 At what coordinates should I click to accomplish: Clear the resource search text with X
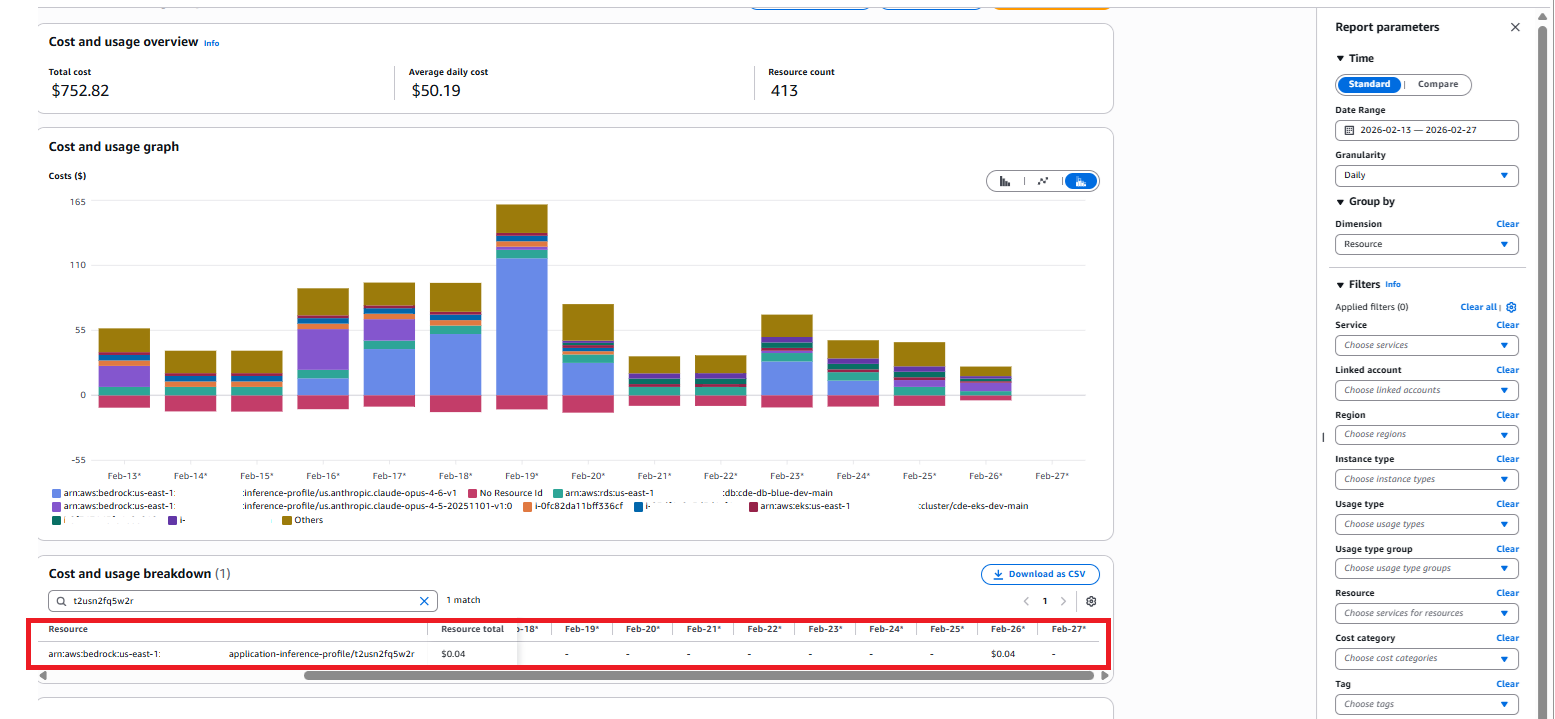click(424, 601)
